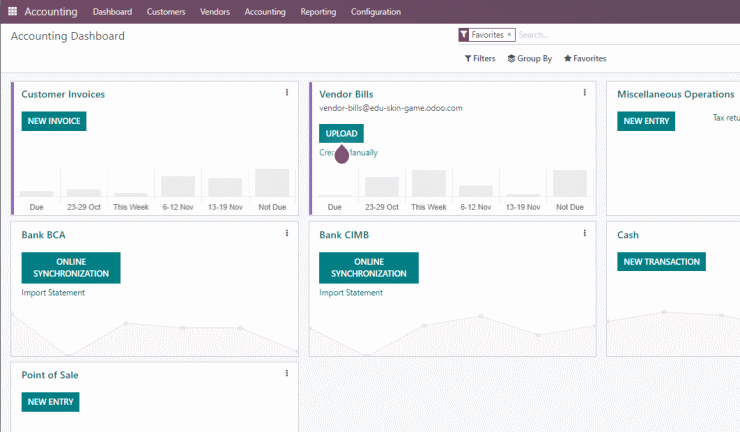Click the 6-12 Nov bar in Customer Invoices
Viewport: 740px width, 432px height.
(178, 186)
